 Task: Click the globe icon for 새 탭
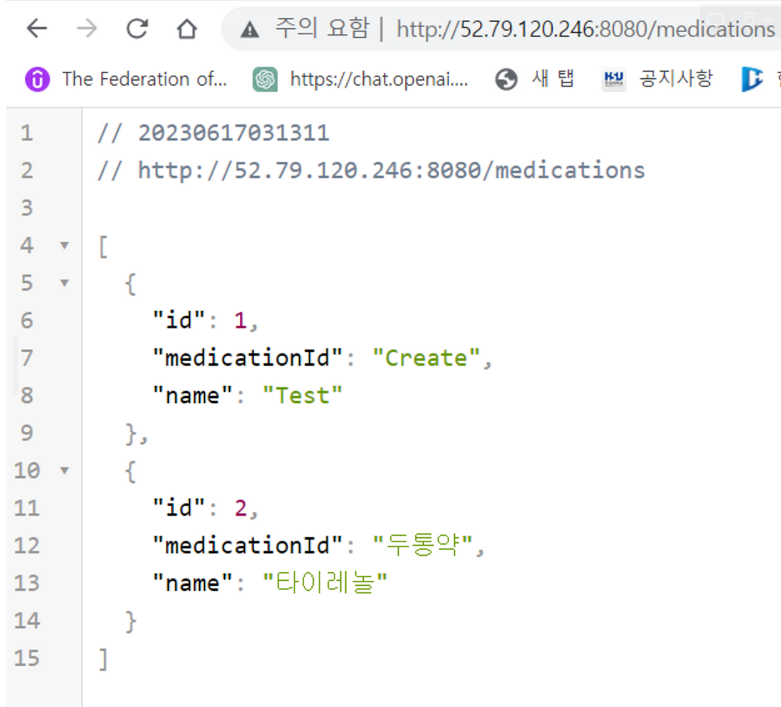coord(507,79)
